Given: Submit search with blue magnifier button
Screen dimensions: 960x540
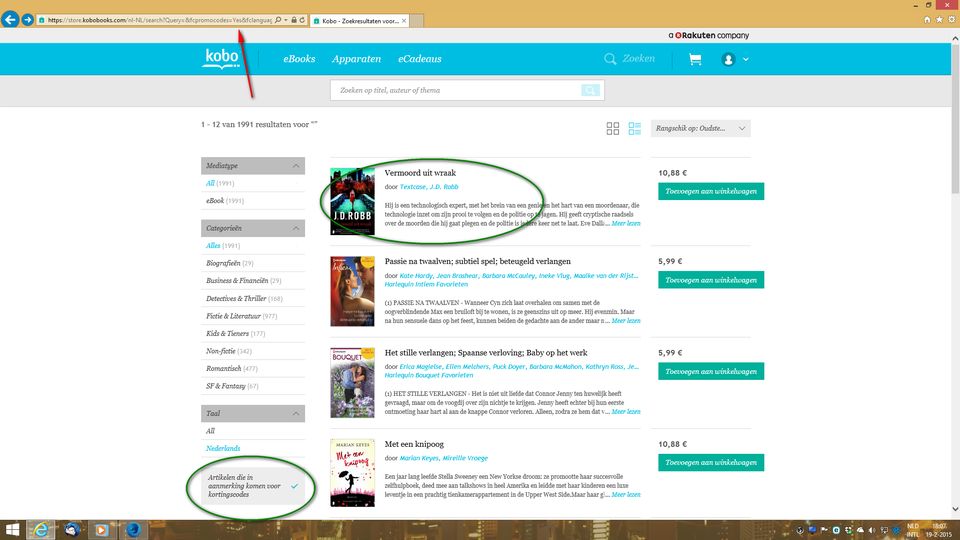Looking at the screenshot, I should pyautogui.click(x=590, y=90).
